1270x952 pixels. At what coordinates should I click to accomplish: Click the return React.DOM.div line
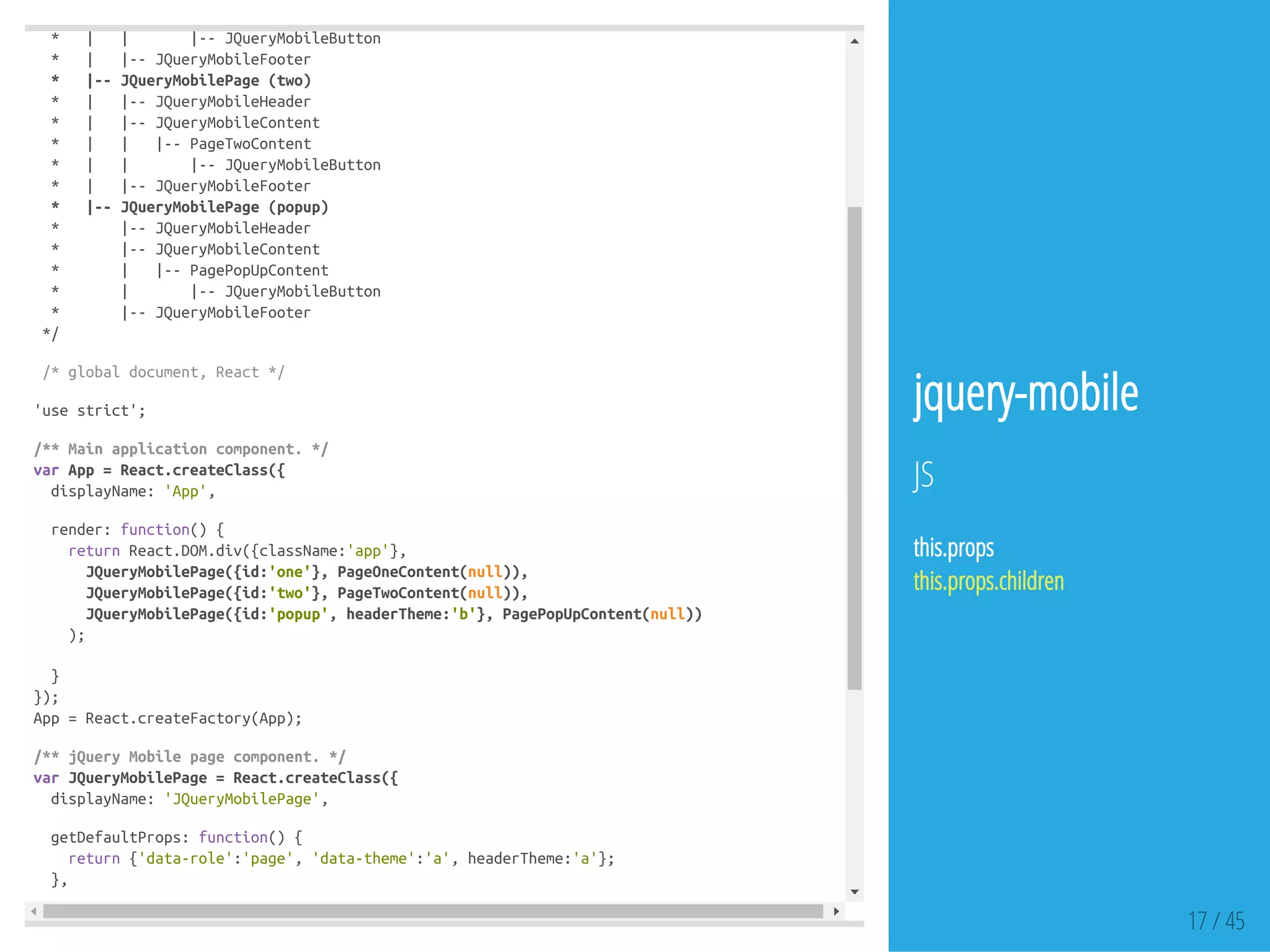point(238,550)
